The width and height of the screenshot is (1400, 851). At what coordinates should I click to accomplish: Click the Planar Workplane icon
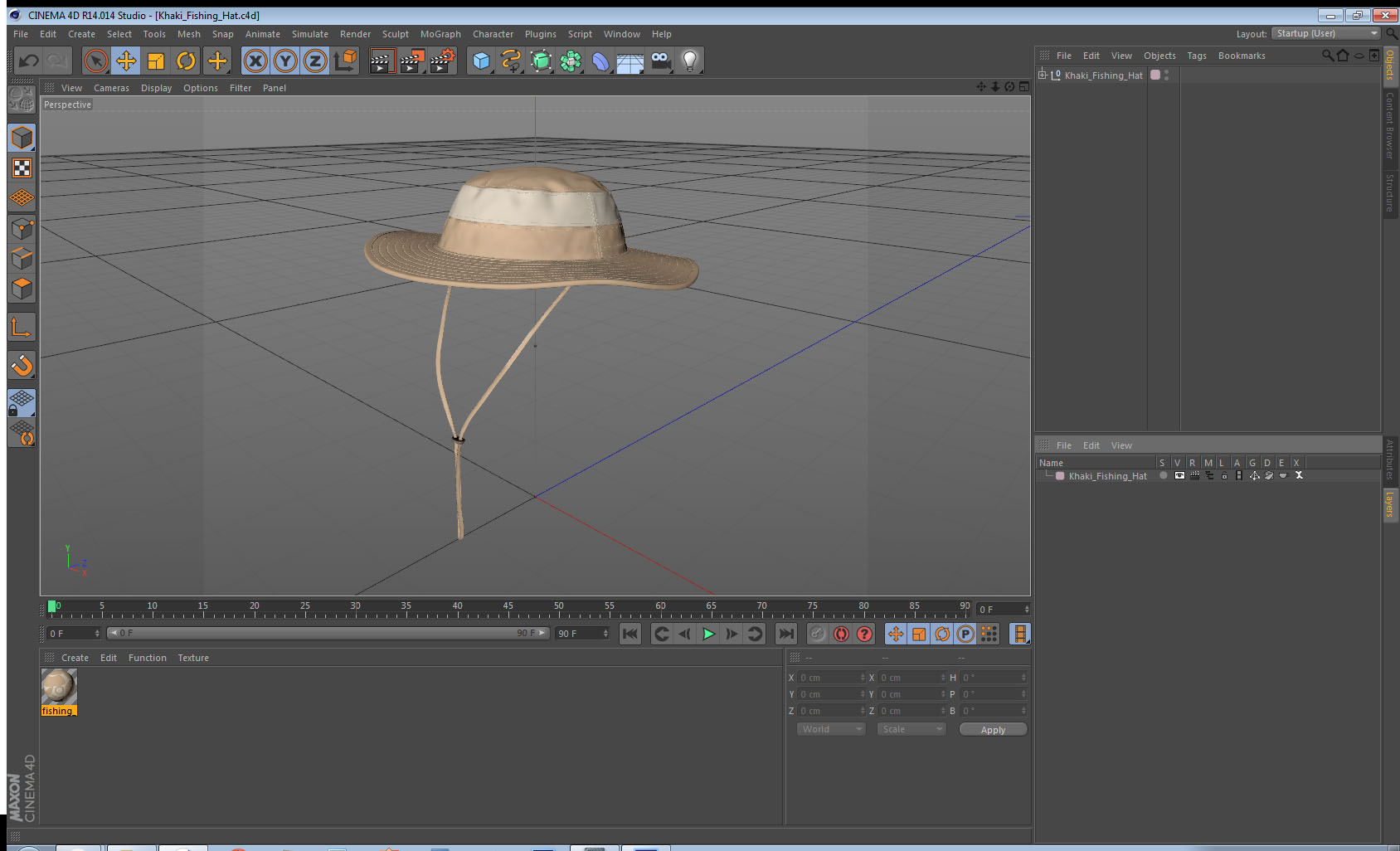click(x=22, y=433)
